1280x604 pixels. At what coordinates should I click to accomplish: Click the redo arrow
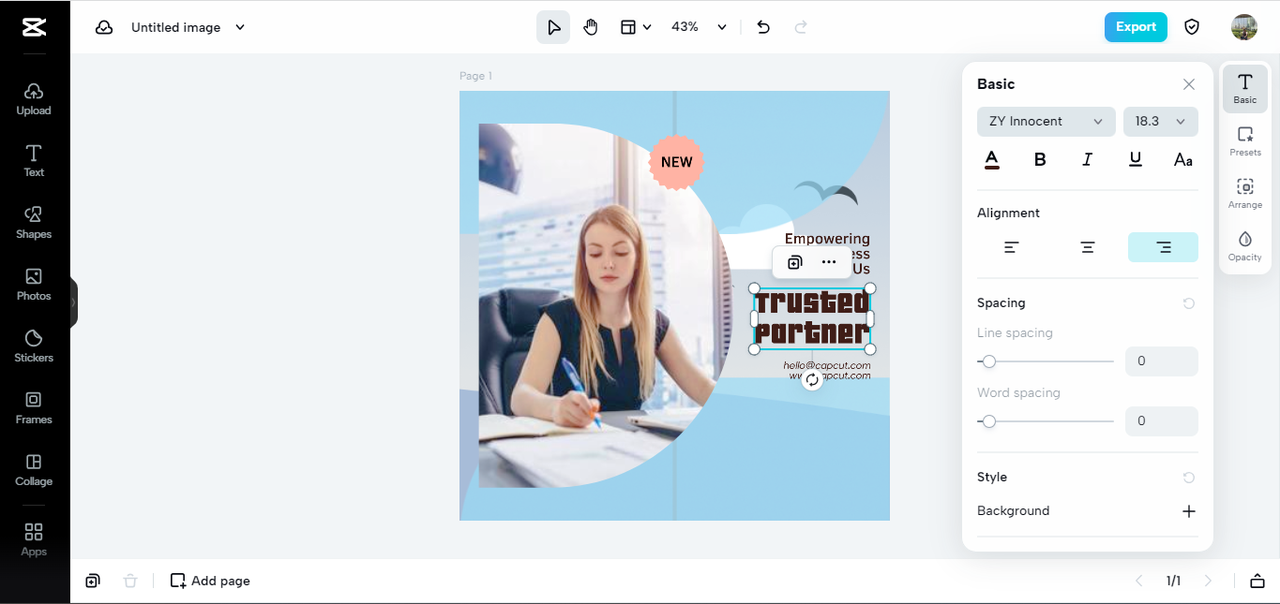(800, 27)
